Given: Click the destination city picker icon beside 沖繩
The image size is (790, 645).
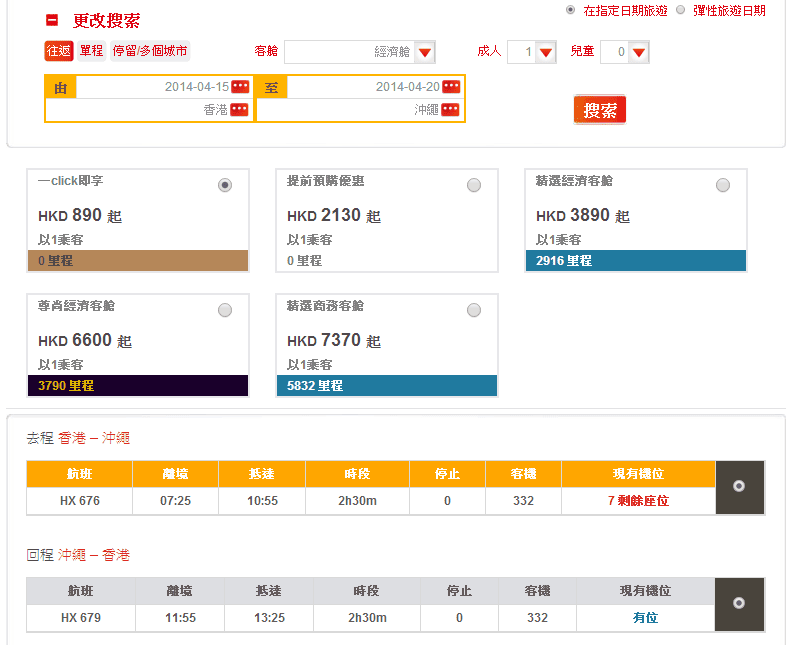Looking at the screenshot, I should coord(451,110).
